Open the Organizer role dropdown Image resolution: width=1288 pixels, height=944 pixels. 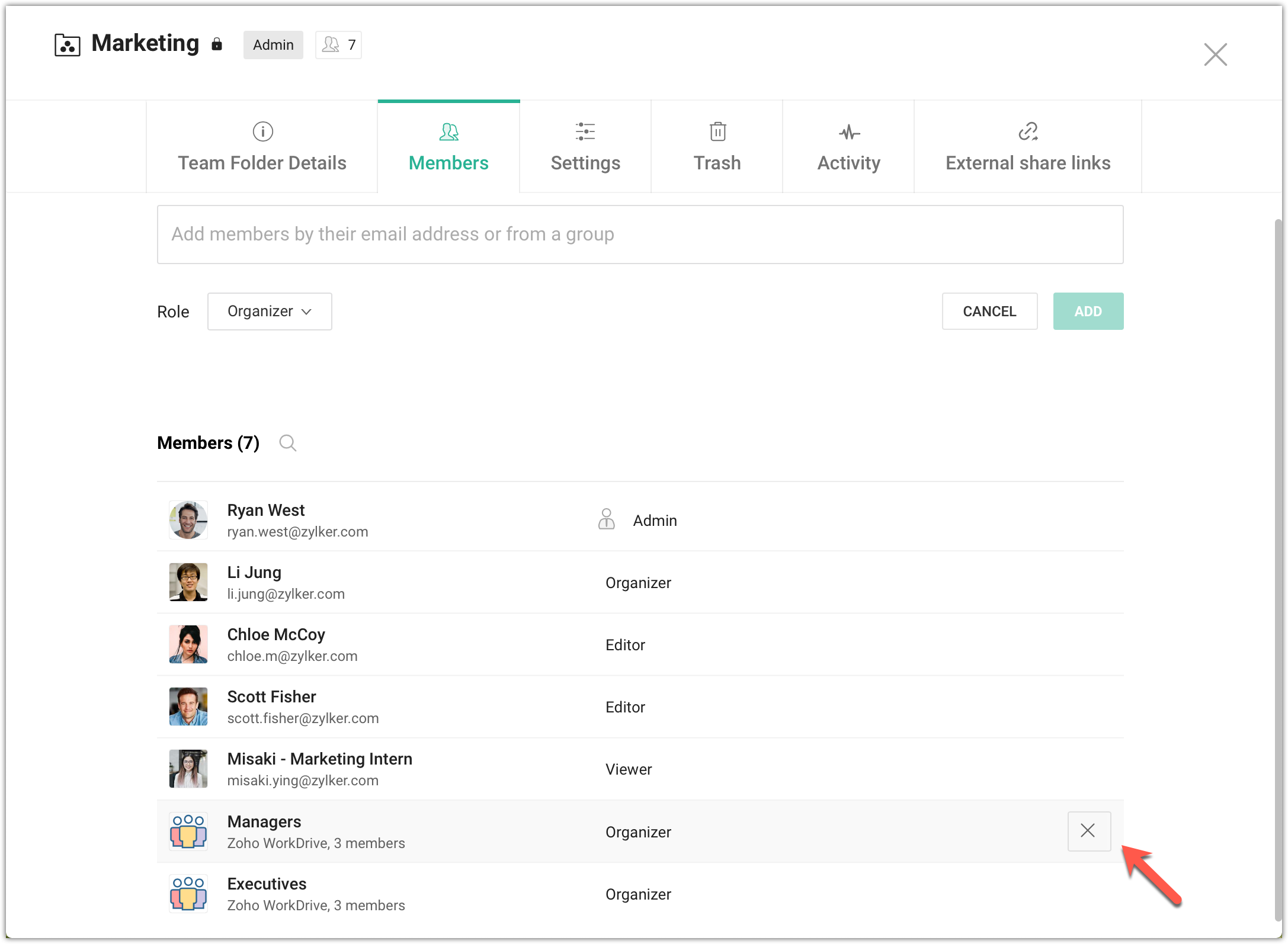pyautogui.click(x=270, y=312)
